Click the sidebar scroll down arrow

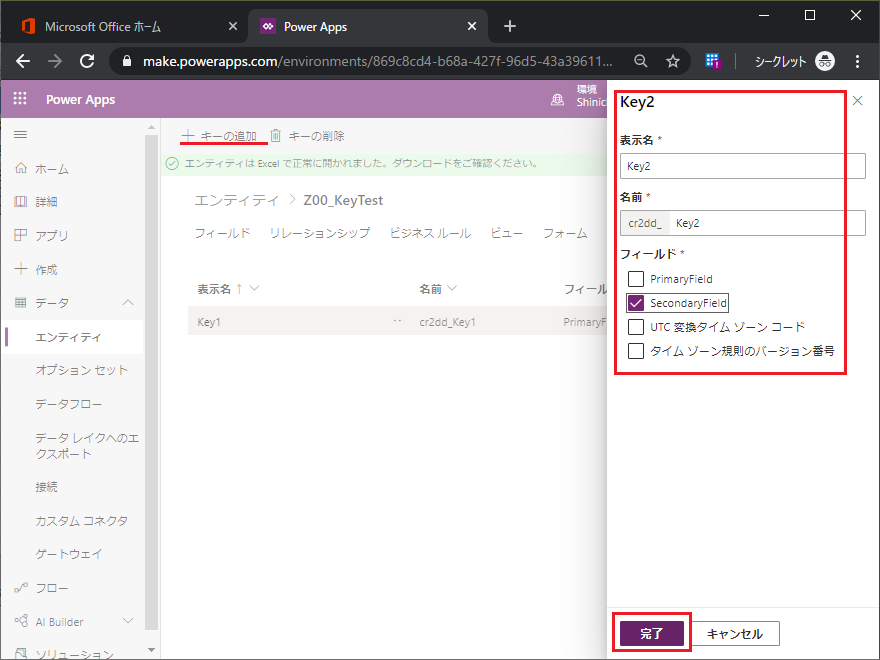tap(151, 650)
